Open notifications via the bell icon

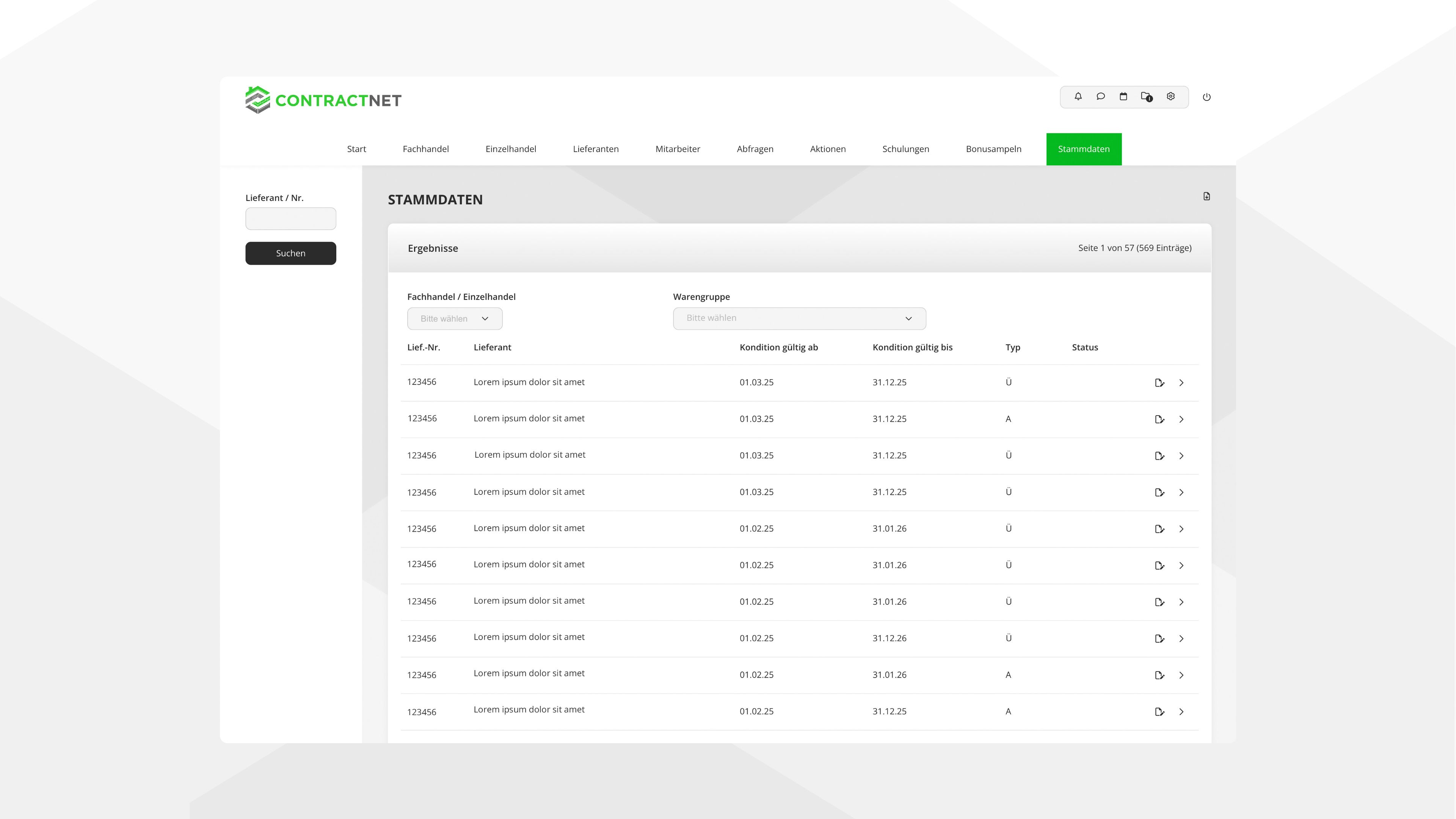click(1078, 96)
